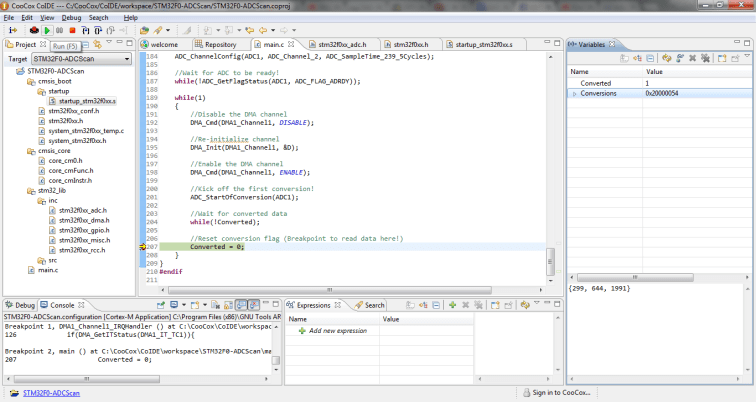Viewport: 756px width, 402px height.
Task: Click Pin Console icon in Console toolbar
Action: click(161, 305)
